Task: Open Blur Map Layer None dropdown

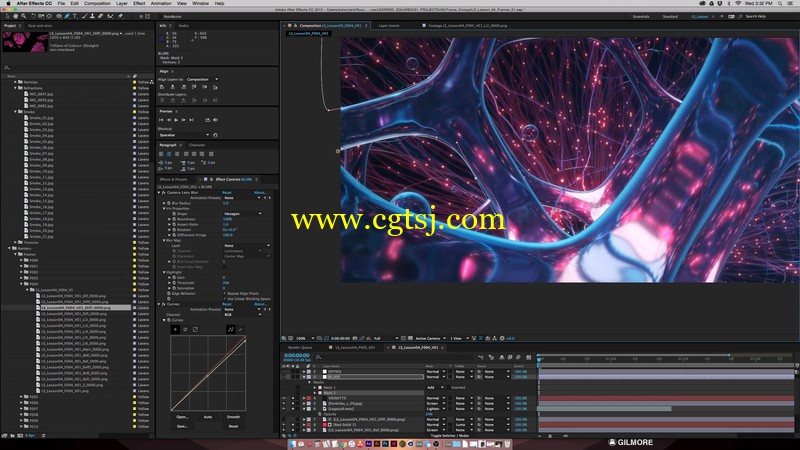Action: (x=247, y=245)
